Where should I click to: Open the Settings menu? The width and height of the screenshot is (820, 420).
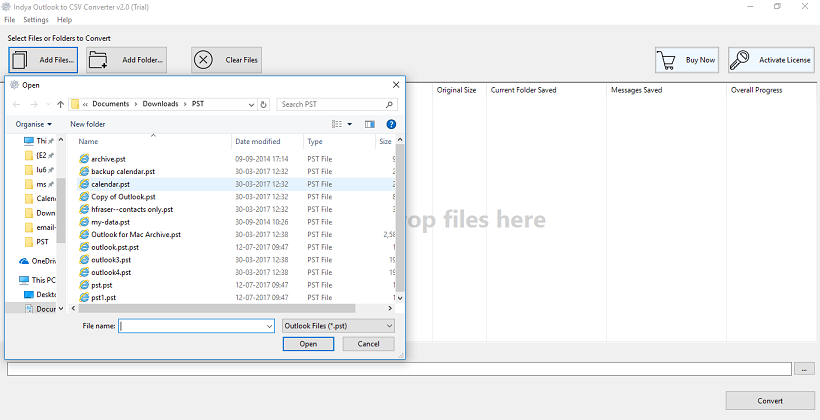(36, 19)
